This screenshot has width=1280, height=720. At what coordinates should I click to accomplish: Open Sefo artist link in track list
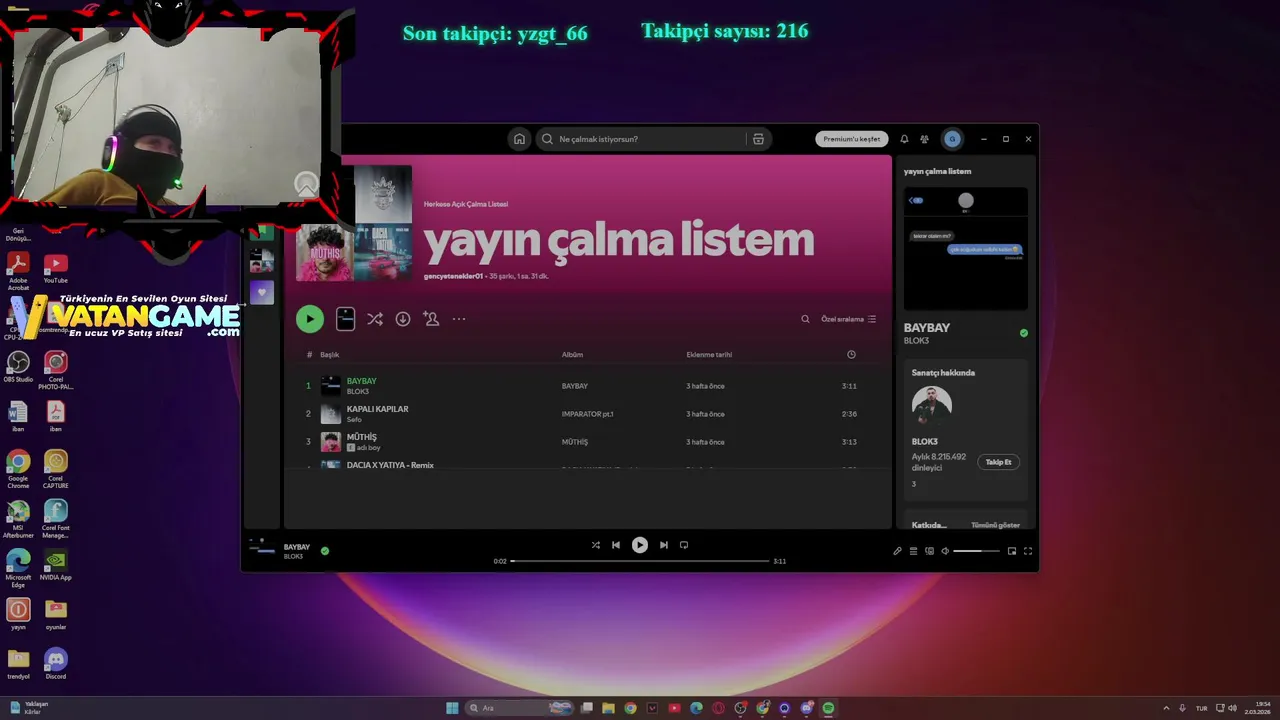(354, 420)
